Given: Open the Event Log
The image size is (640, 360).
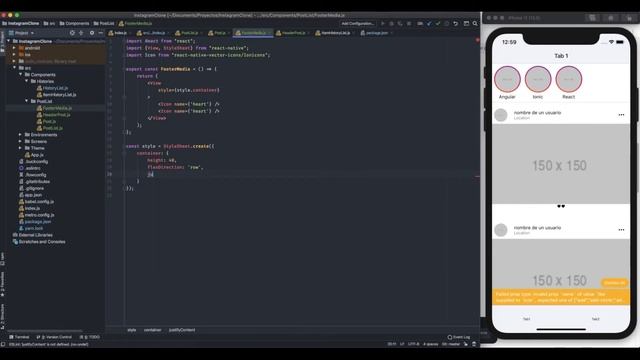Looking at the screenshot, I should [x=459, y=337].
